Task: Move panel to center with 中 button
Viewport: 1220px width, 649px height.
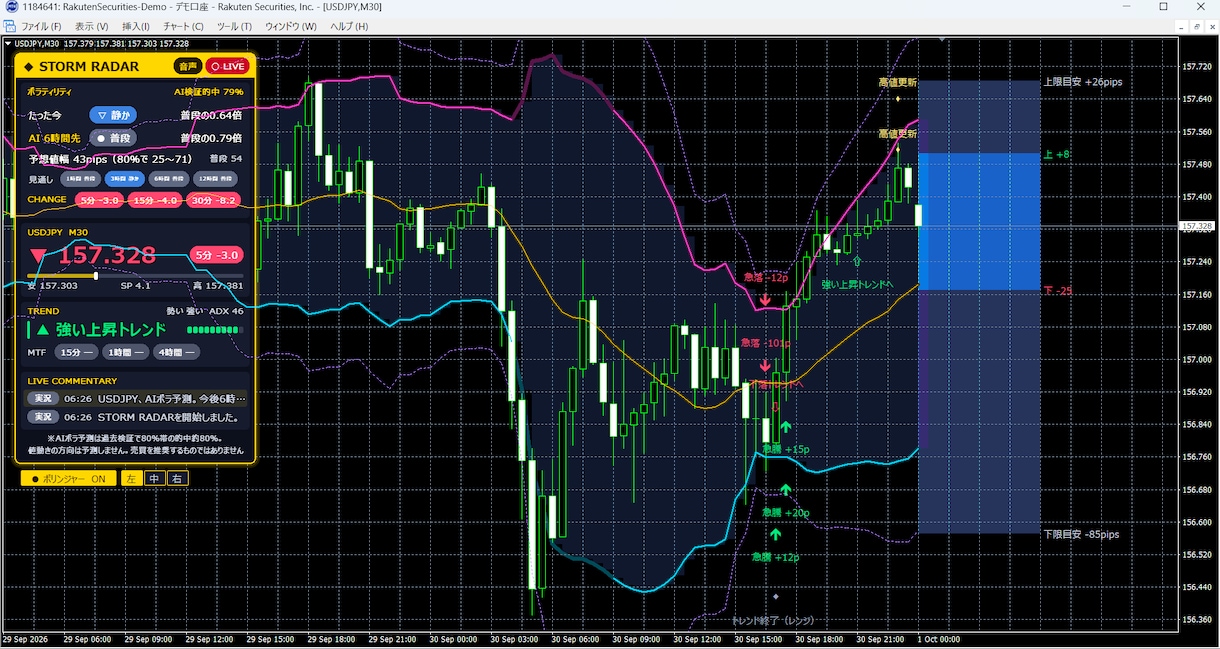Action: click(154, 479)
